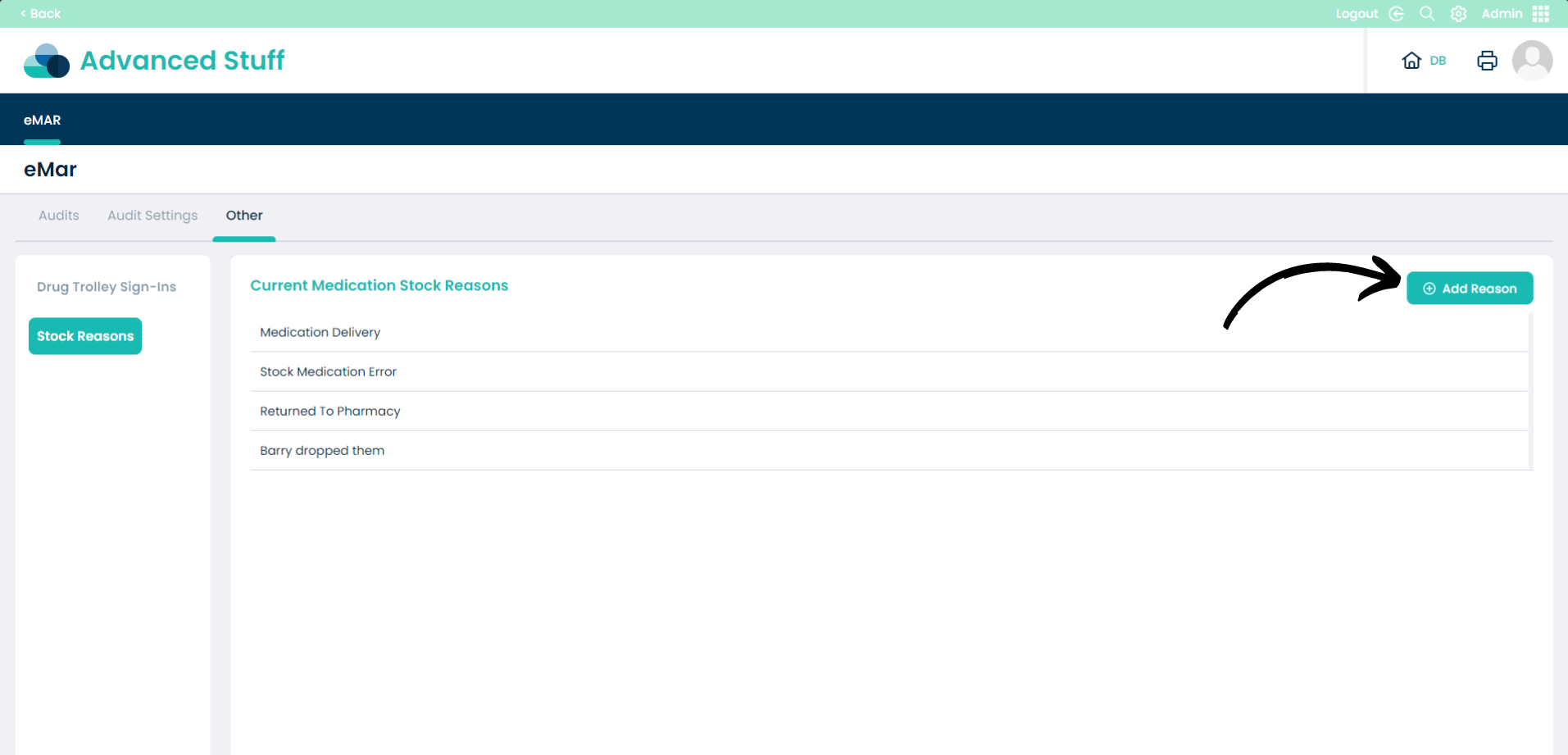The width and height of the screenshot is (1568, 755).
Task: Click the logout arrow icon
Action: [x=1396, y=13]
